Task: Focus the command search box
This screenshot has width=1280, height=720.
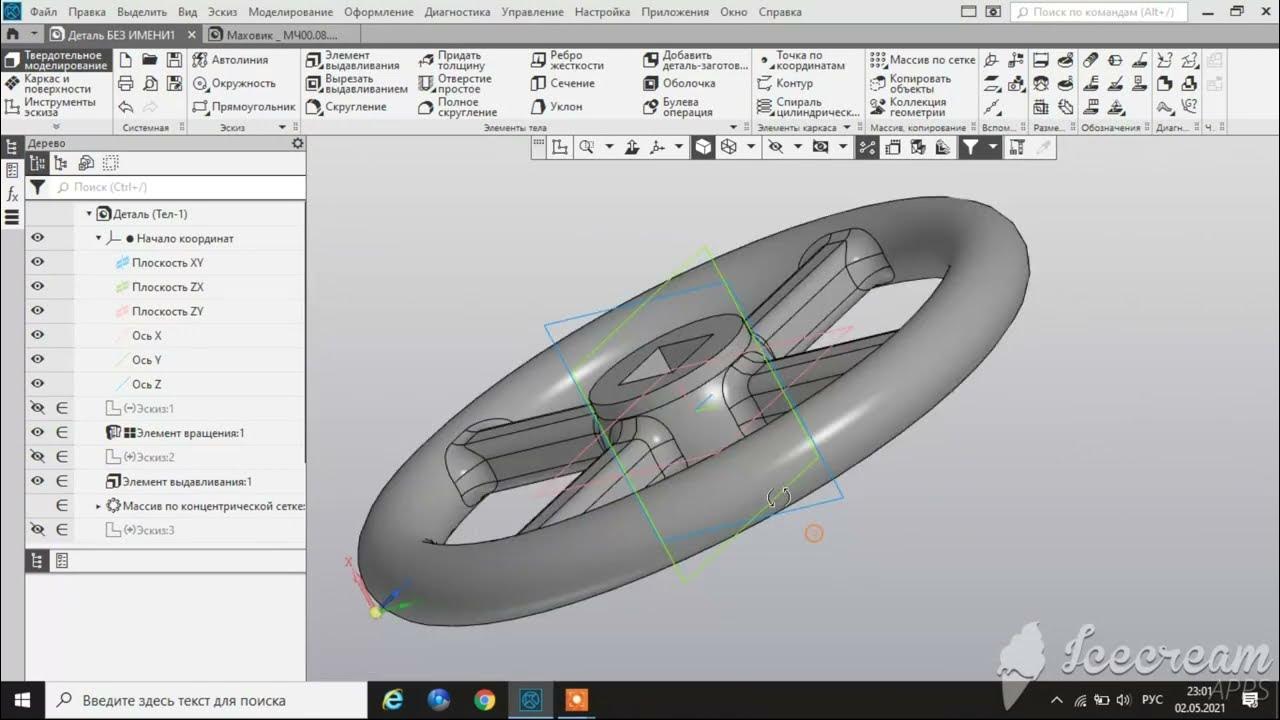Action: (1098, 12)
